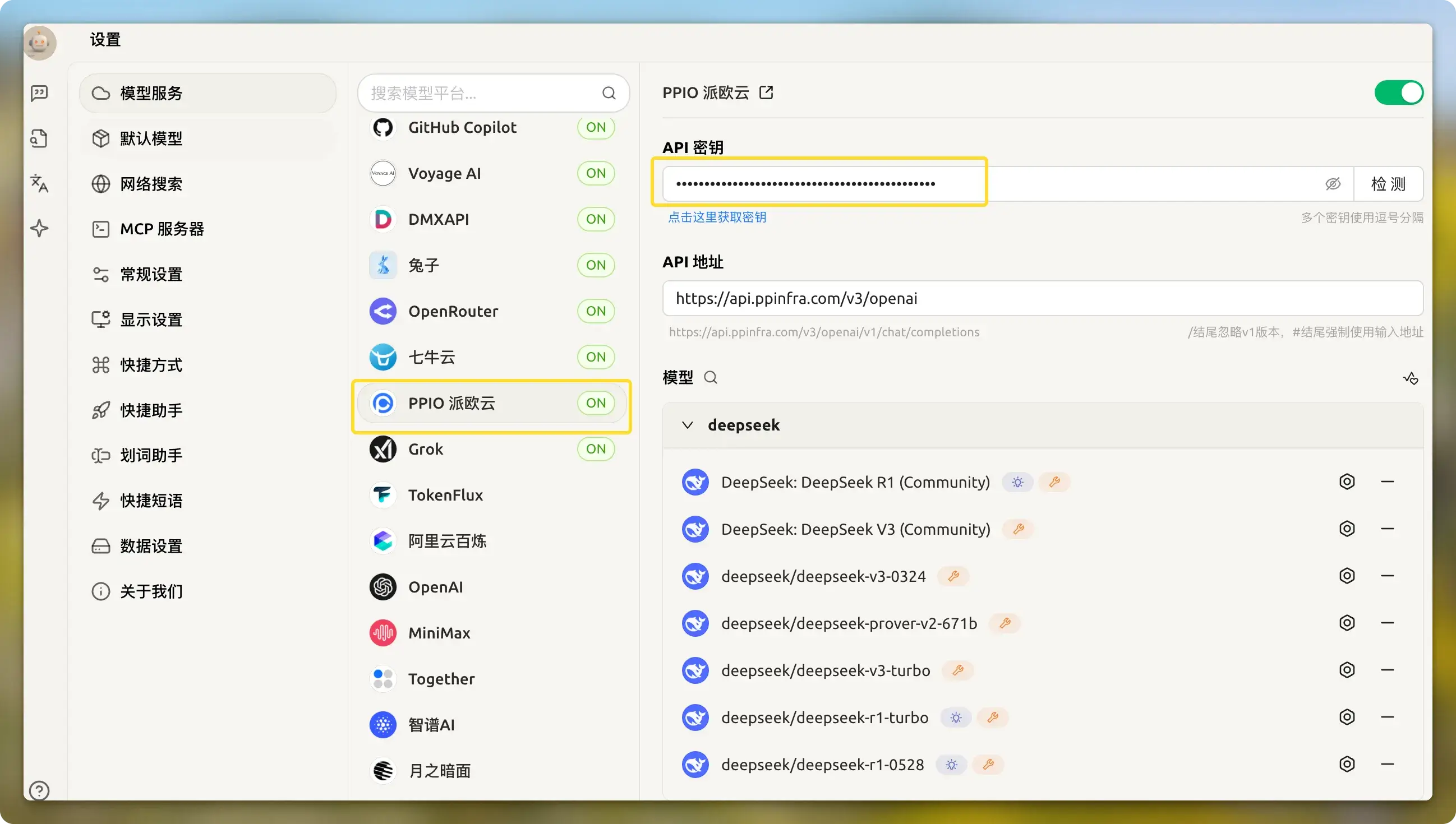The image size is (1456, 824).
Task: Click the 检测 button to check API key
Action: click(1388, 184)
